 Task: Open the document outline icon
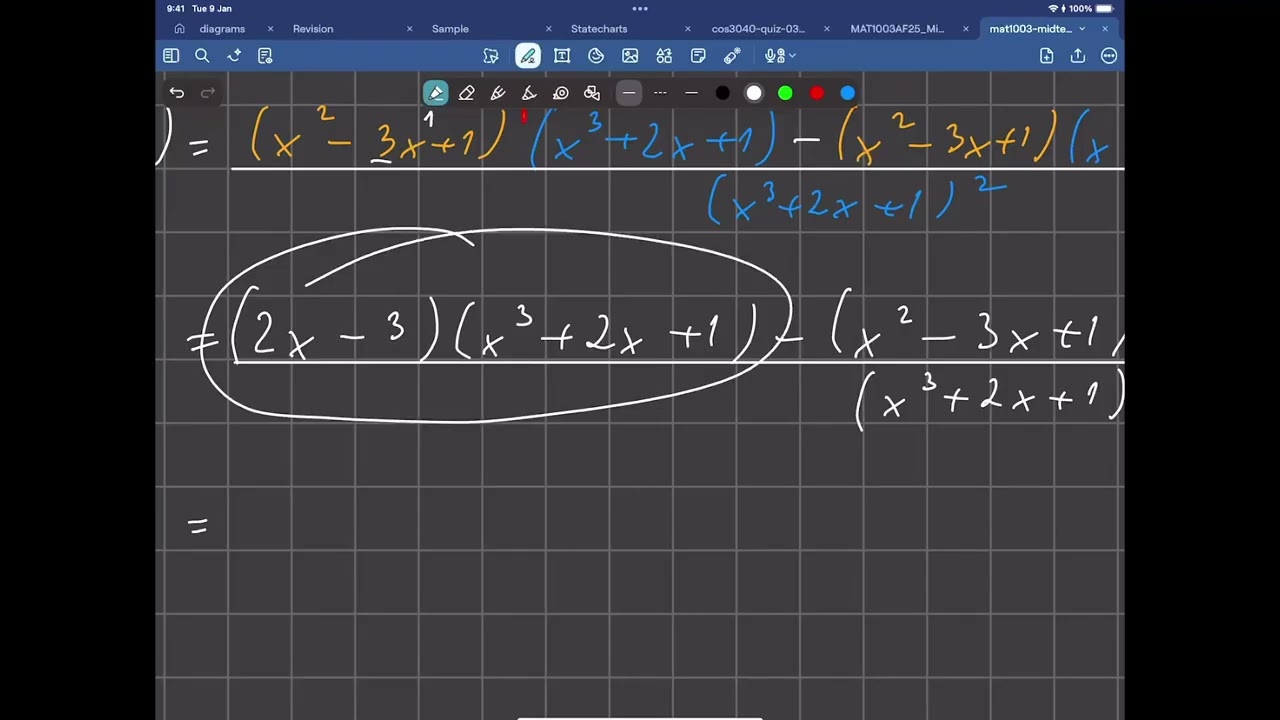[265, 56]
